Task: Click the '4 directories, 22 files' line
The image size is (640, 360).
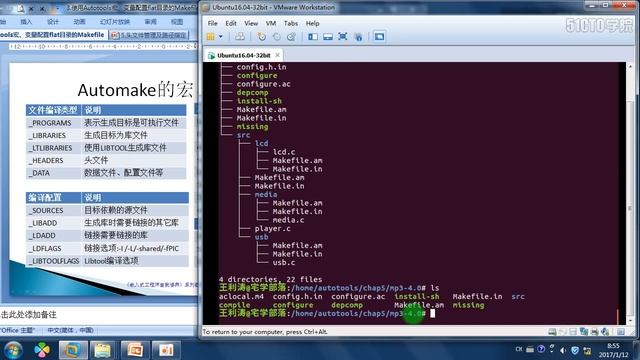Action: (x=270, y=280)
